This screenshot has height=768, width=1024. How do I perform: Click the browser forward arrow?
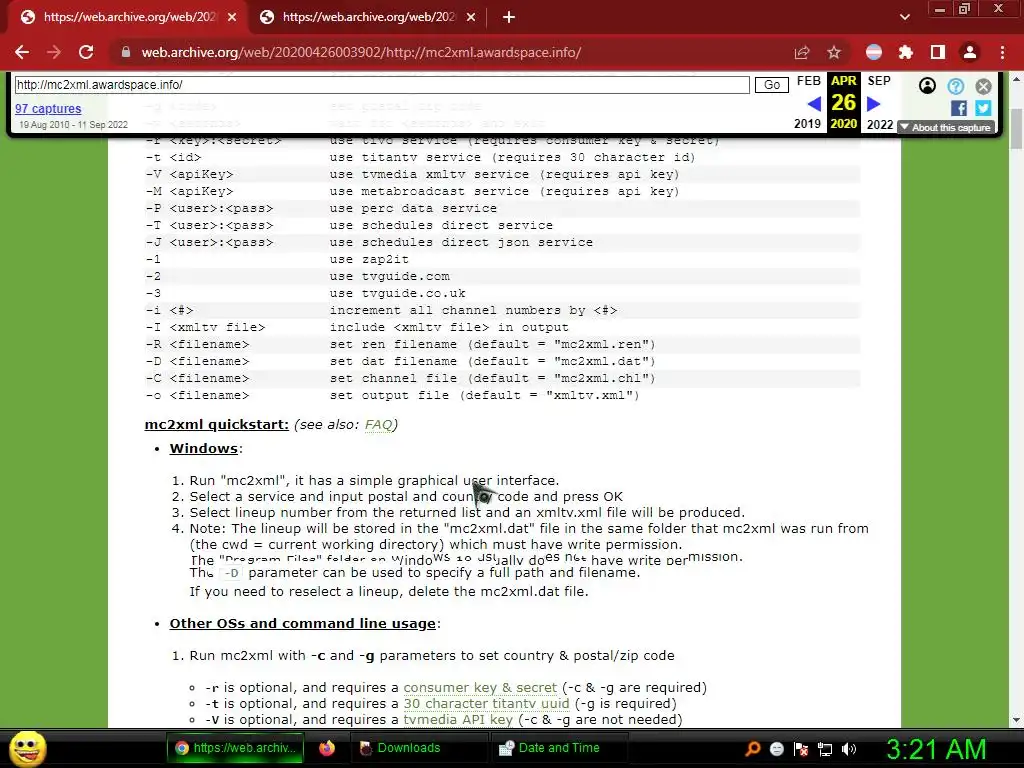click(54, 52)
